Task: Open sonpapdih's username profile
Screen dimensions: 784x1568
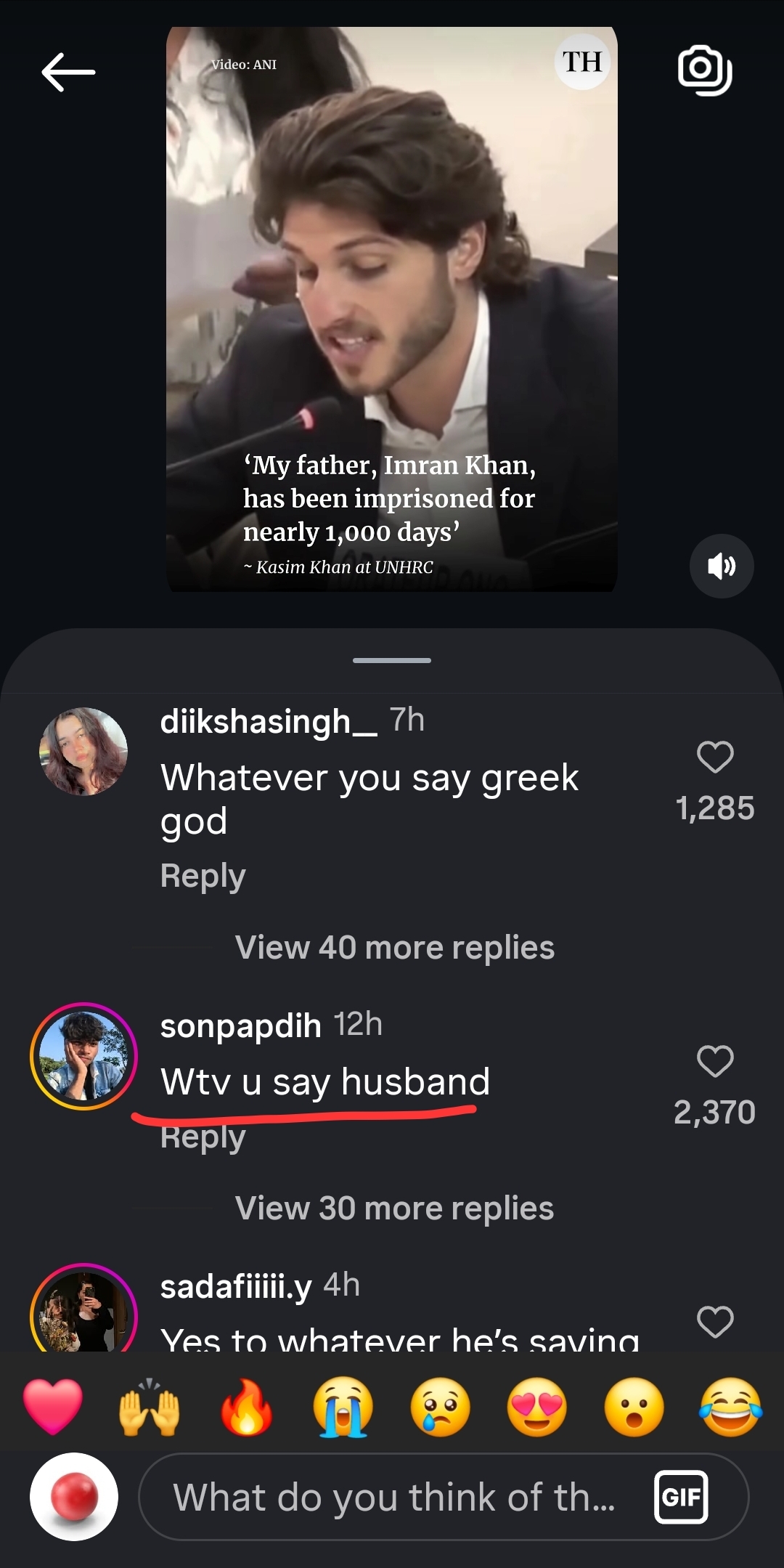Action: (x=240, y=1026)
